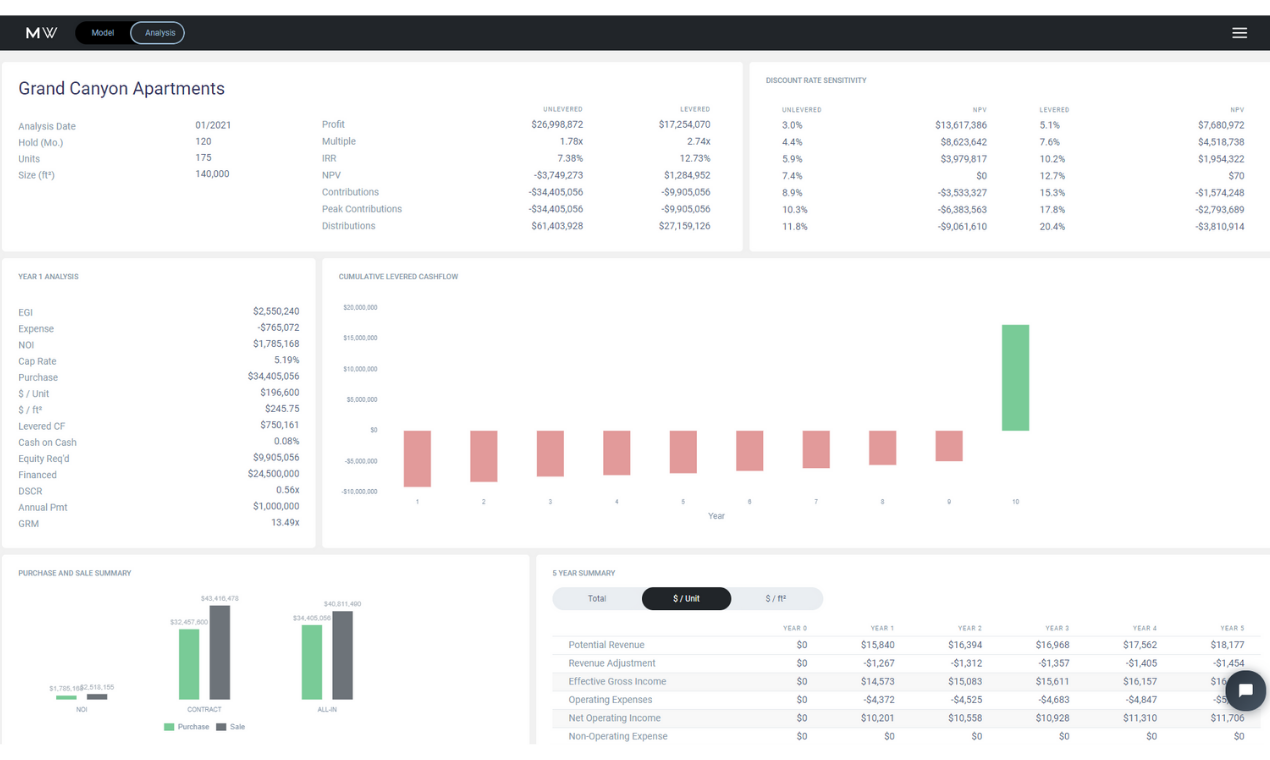Click the Peak Contributions row label
This screenshot has height=760, width=1270.
pos(362,209)
